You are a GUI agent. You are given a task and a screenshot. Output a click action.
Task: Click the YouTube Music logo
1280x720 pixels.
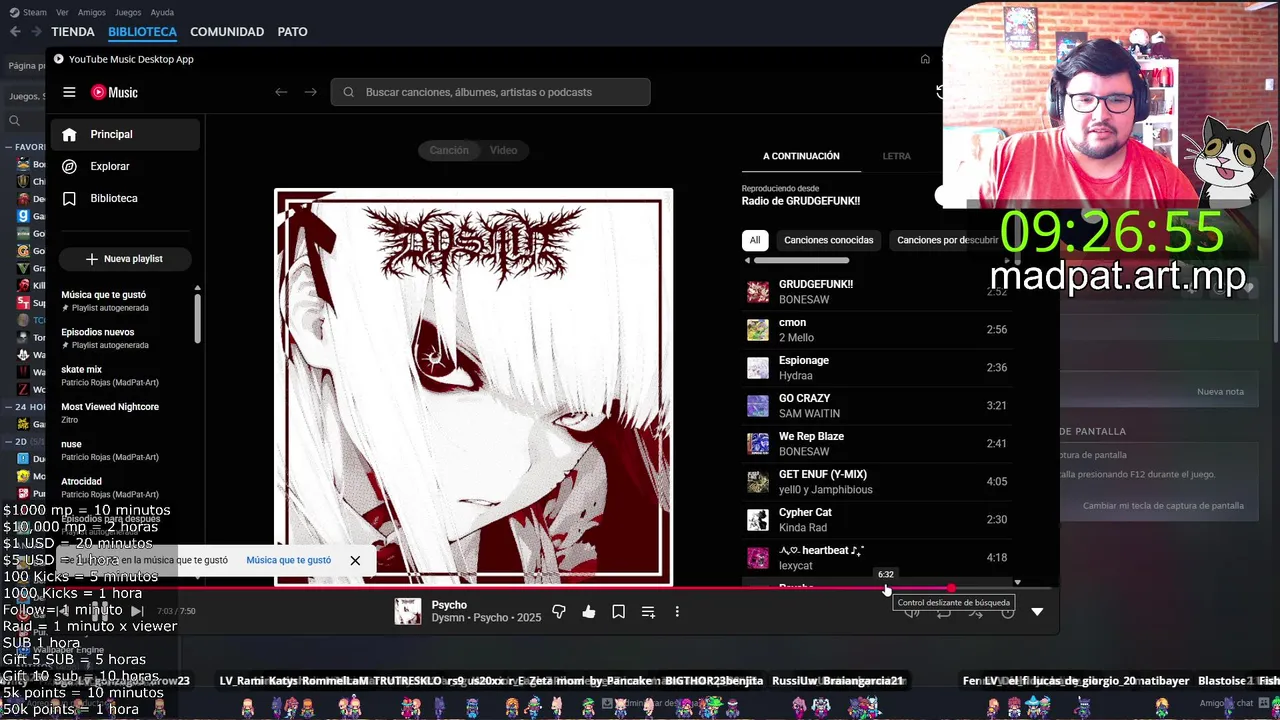click(x=114, y=92)
